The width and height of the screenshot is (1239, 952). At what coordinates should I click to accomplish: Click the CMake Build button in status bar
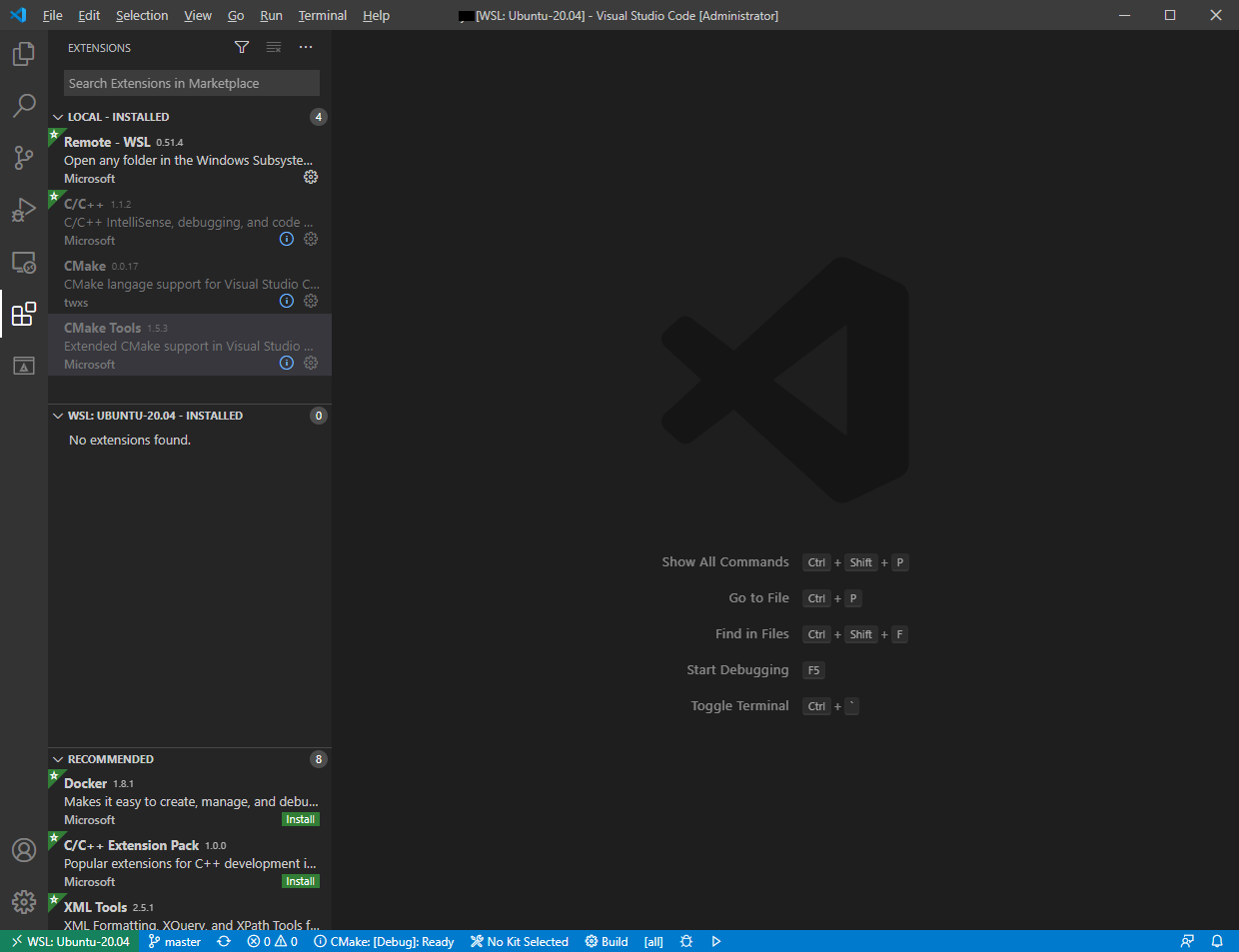pos(607,941)
